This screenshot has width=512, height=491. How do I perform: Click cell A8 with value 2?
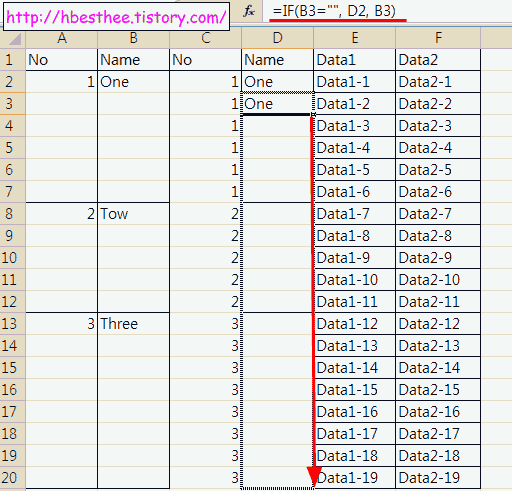click(x=62, y=214)
